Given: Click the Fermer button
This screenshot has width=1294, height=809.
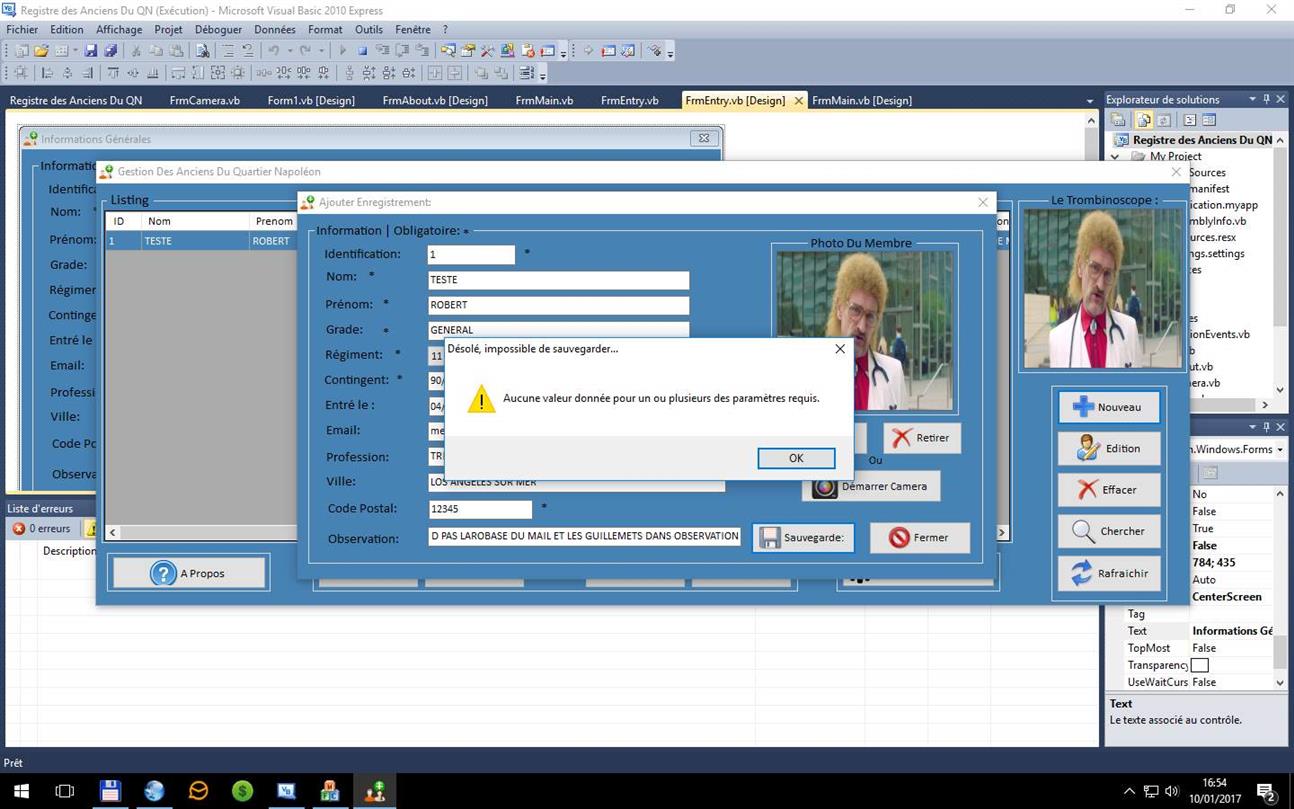Looking at the screenshot, I should click(919, 537).
